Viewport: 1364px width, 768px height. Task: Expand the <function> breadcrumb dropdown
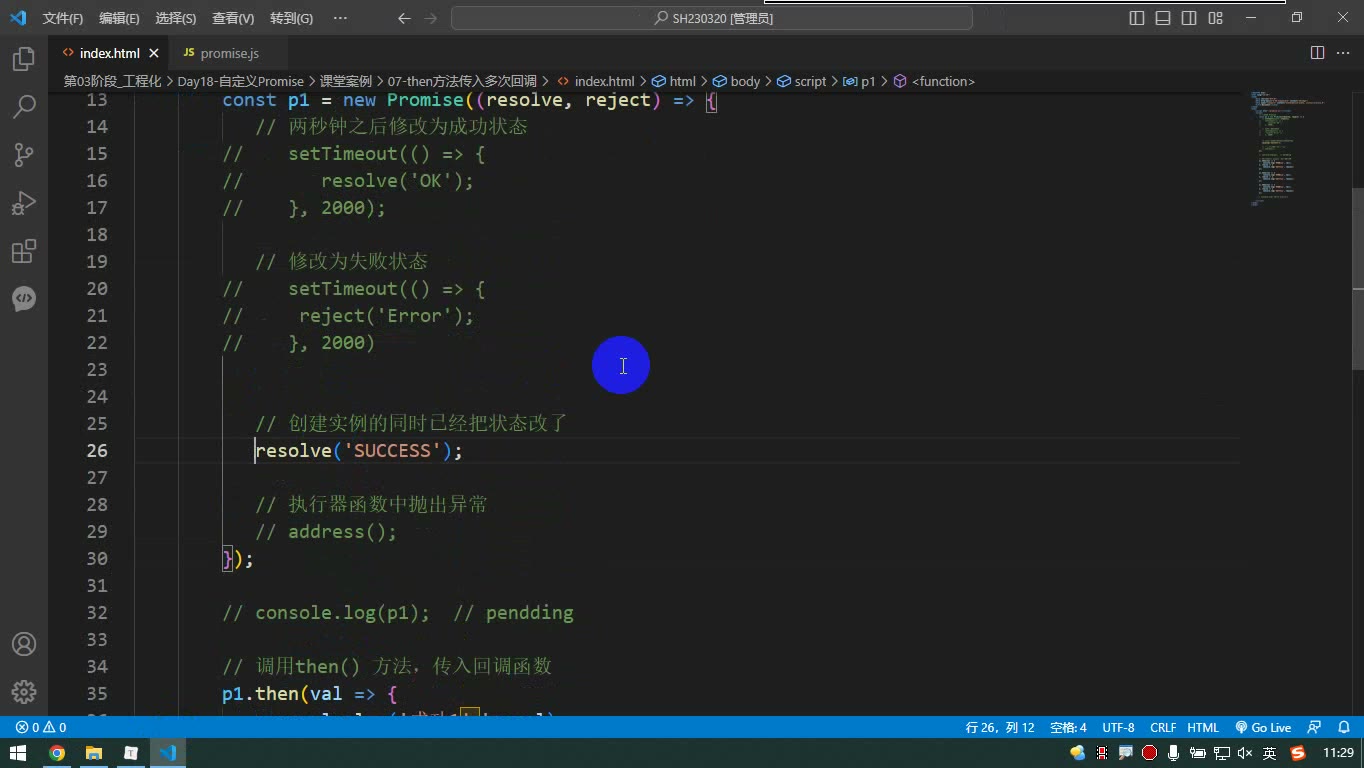point(934,81)
